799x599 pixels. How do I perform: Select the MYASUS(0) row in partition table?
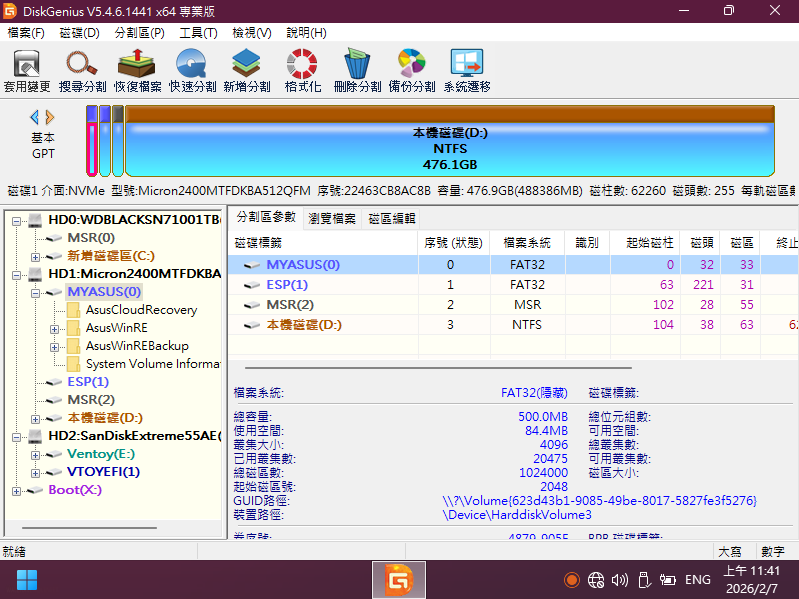513,264
